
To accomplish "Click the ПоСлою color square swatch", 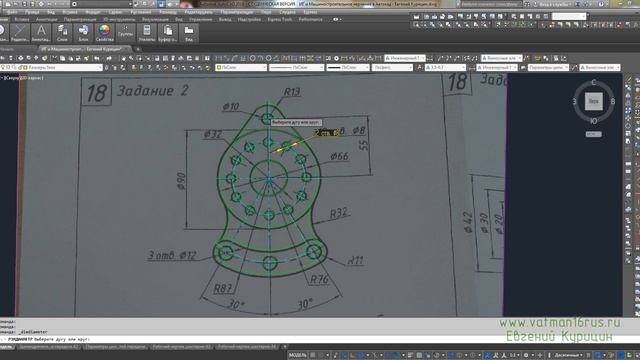I will pyautogui.click(x=219, y=67).
